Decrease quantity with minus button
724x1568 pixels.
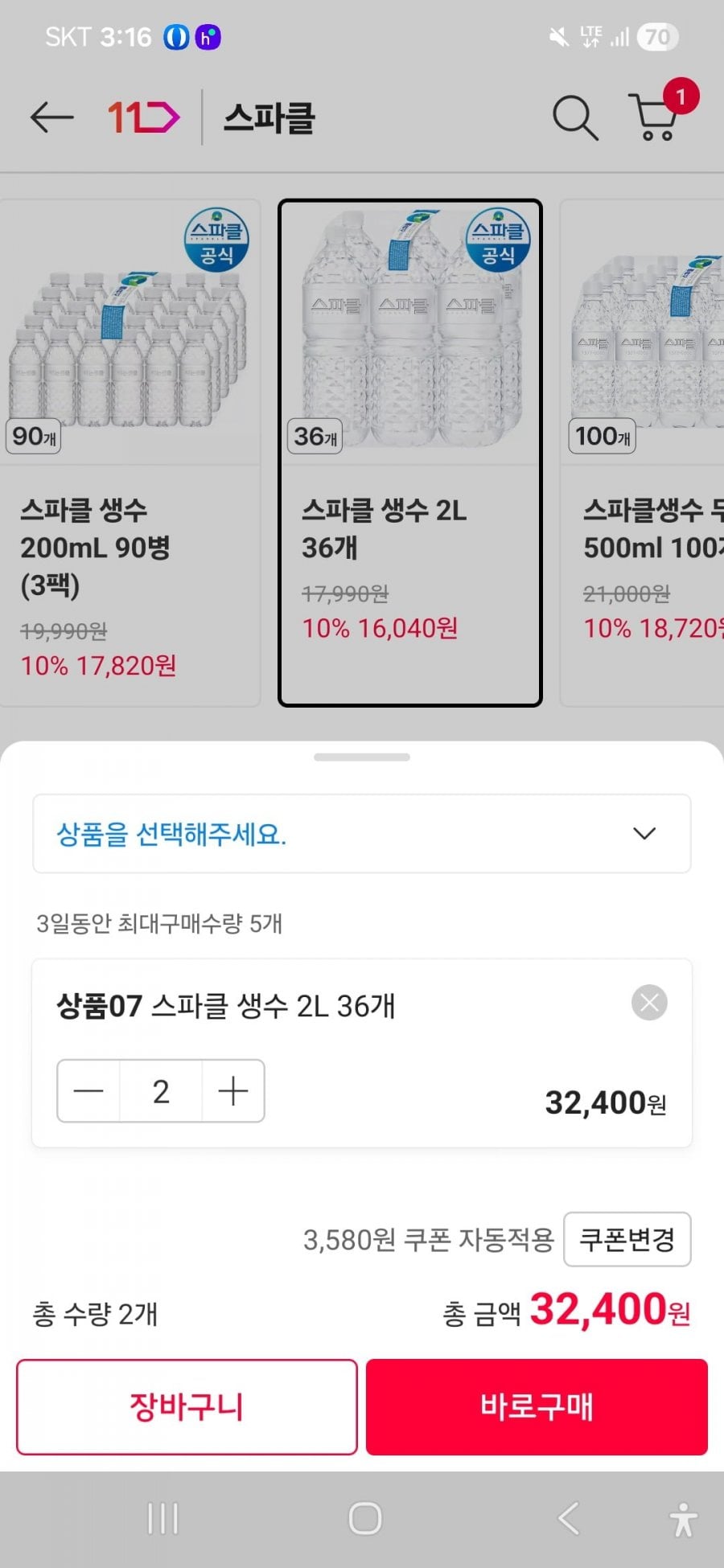point(88,1091)
